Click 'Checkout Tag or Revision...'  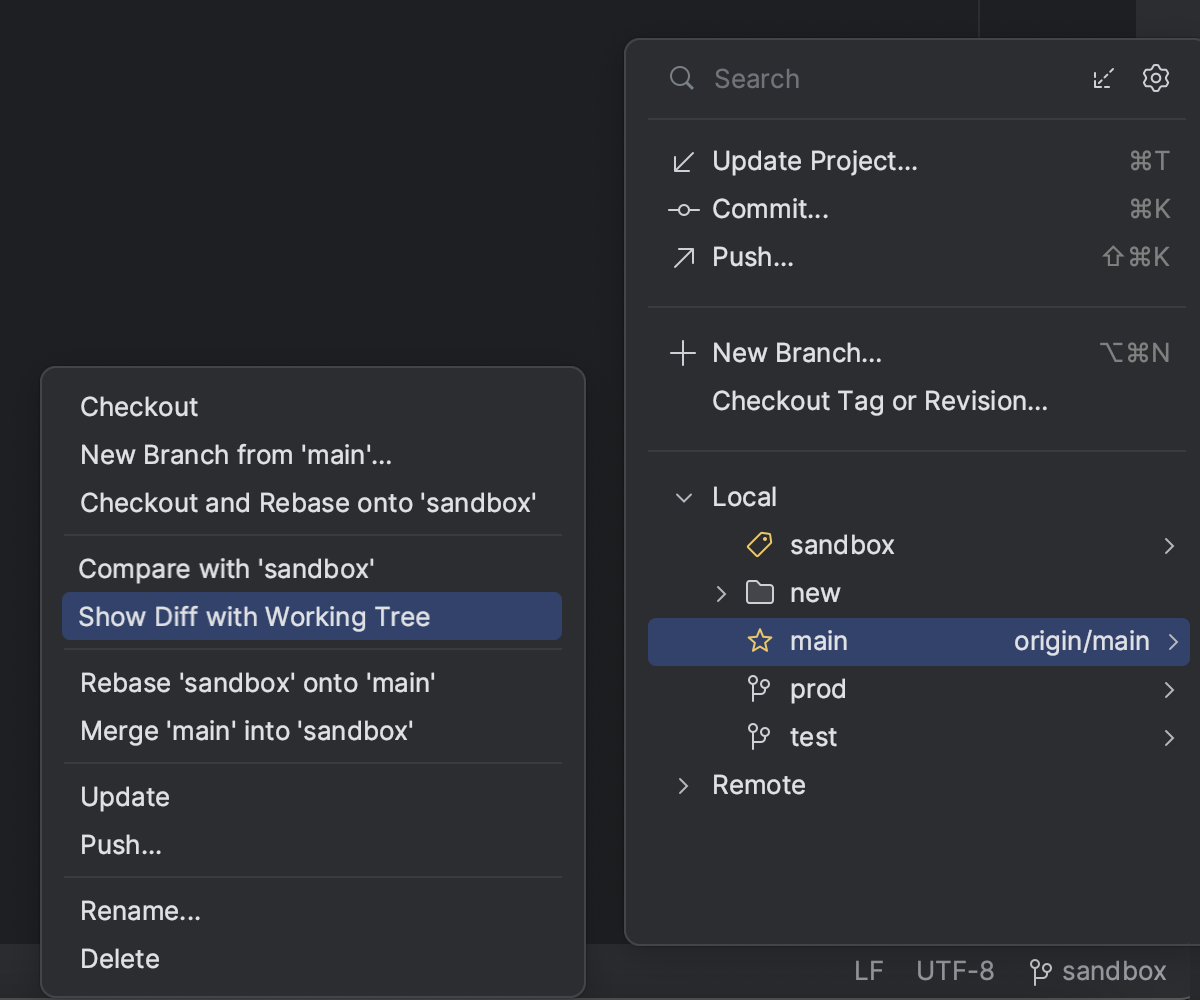coord(880,401)
